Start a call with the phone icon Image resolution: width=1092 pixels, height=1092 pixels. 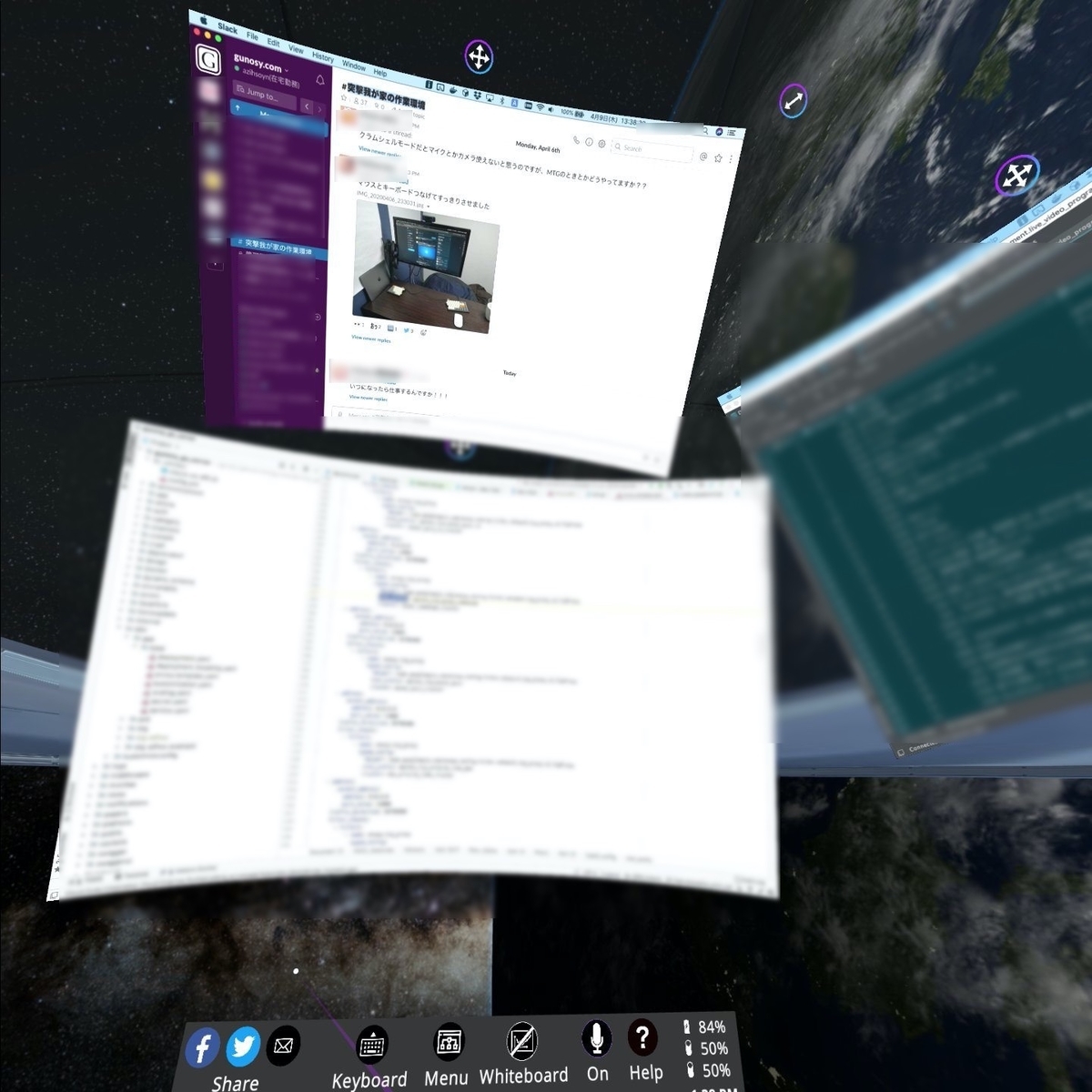point(576,140)
